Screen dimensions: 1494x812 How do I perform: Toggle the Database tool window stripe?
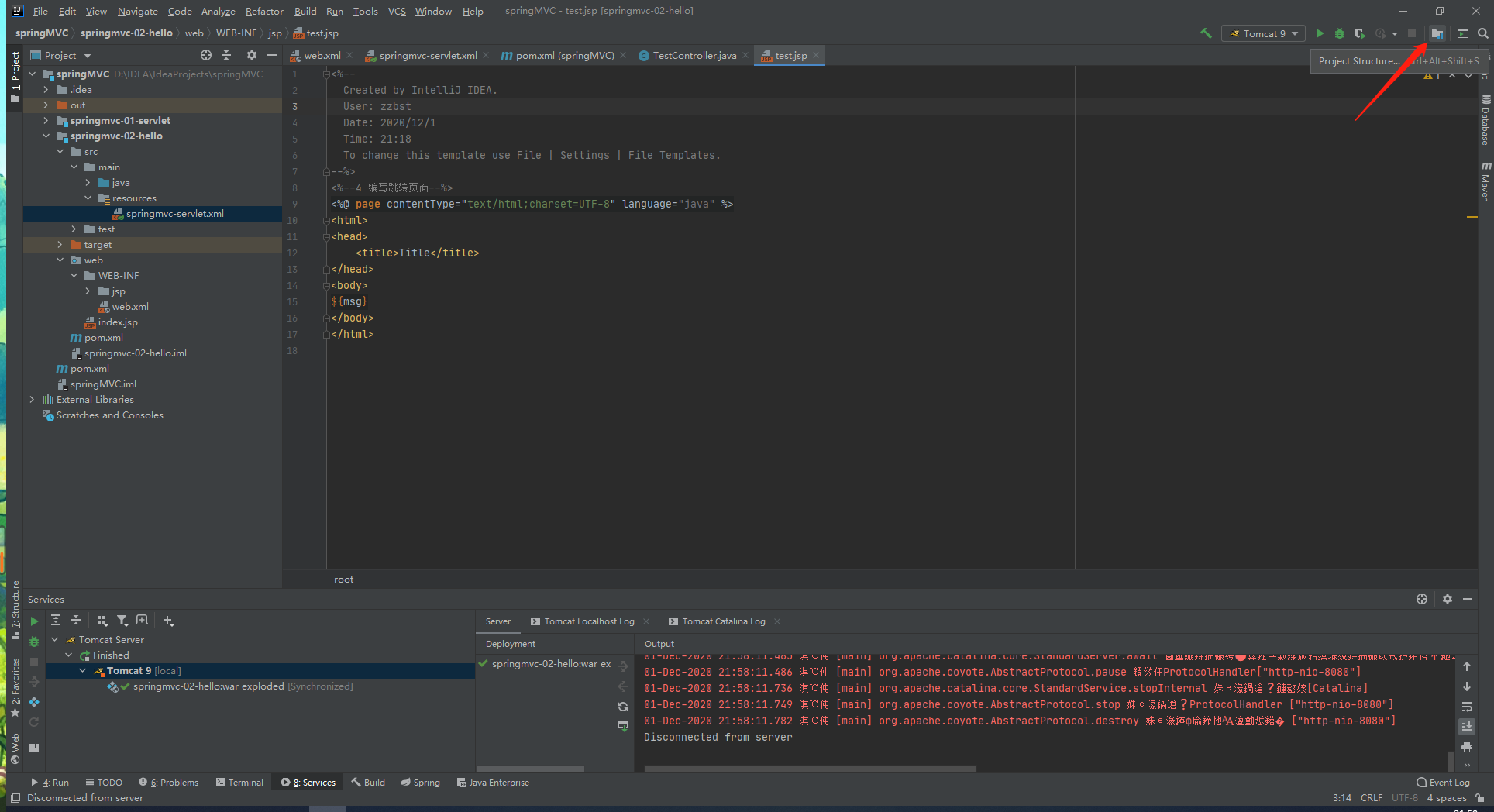pos(1485,120)
